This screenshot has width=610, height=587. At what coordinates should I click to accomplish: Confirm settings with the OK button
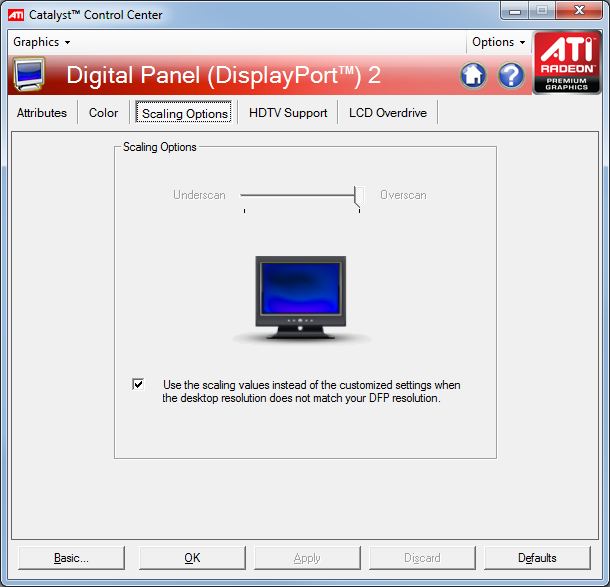tap(192, 558)
